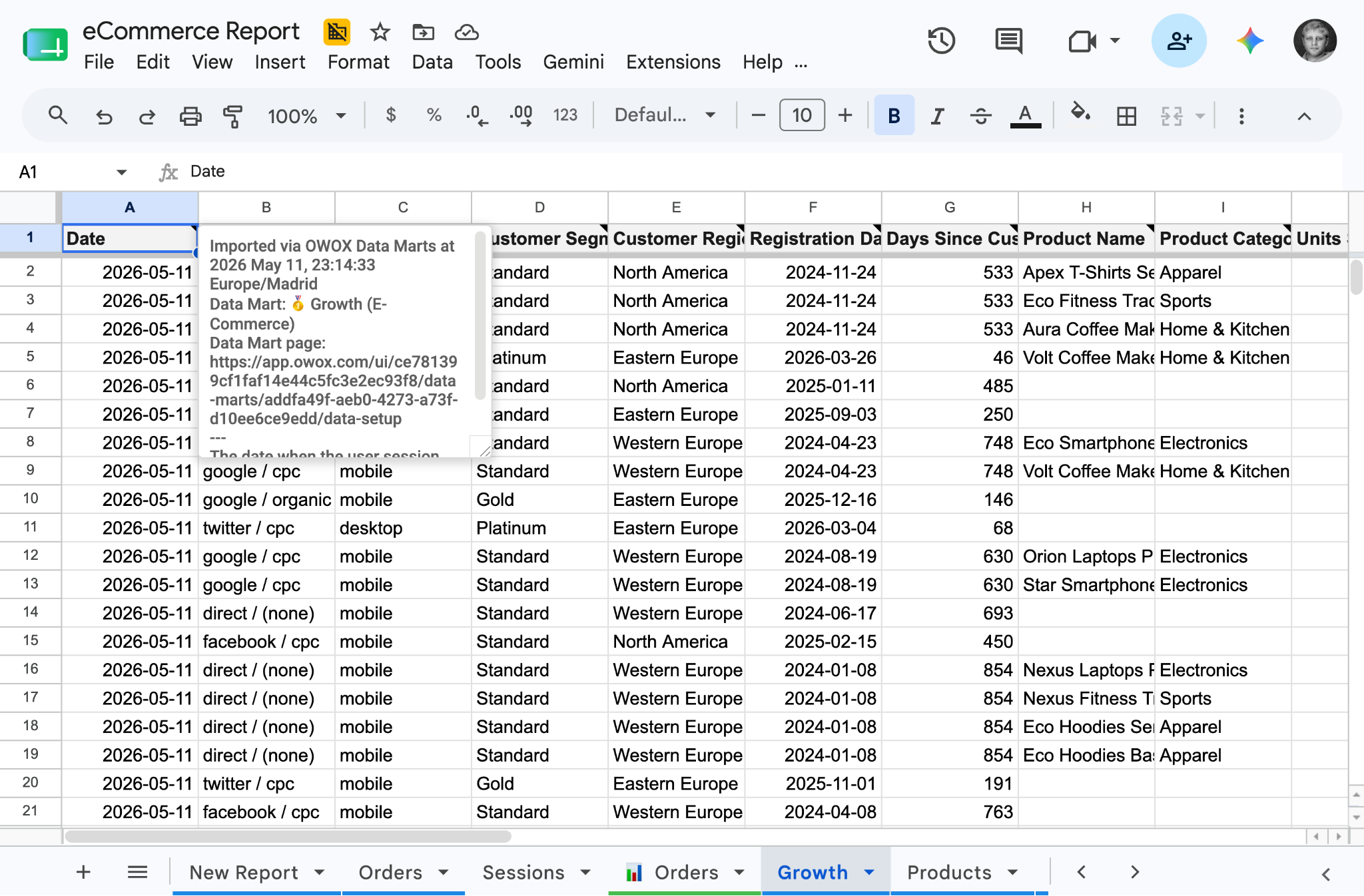Viewport: 1364px width, 896px height.
Task: Open the all sheets list
Action: [x=137, y=872]
